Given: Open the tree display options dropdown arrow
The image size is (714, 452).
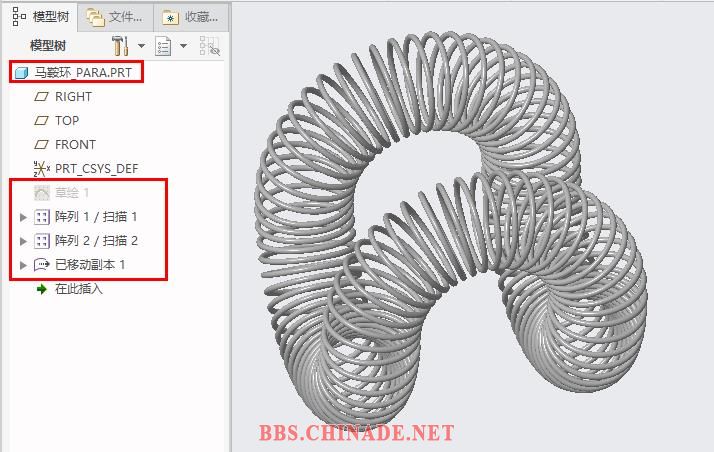Looking at the screenshot, I should tap(184, 46).
